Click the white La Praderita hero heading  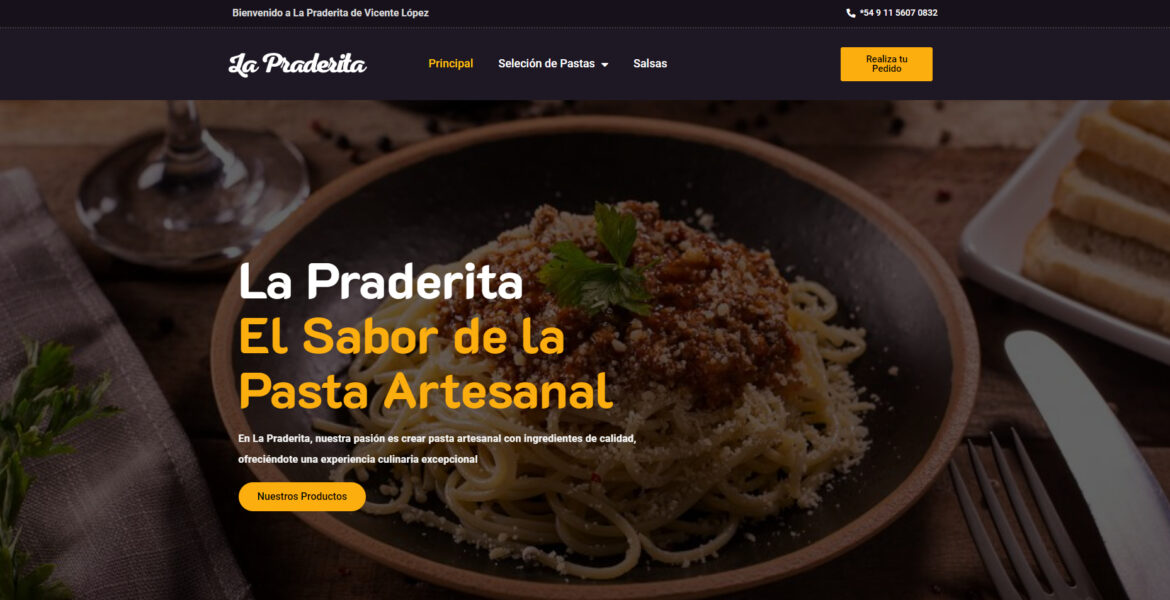point(381,281)
